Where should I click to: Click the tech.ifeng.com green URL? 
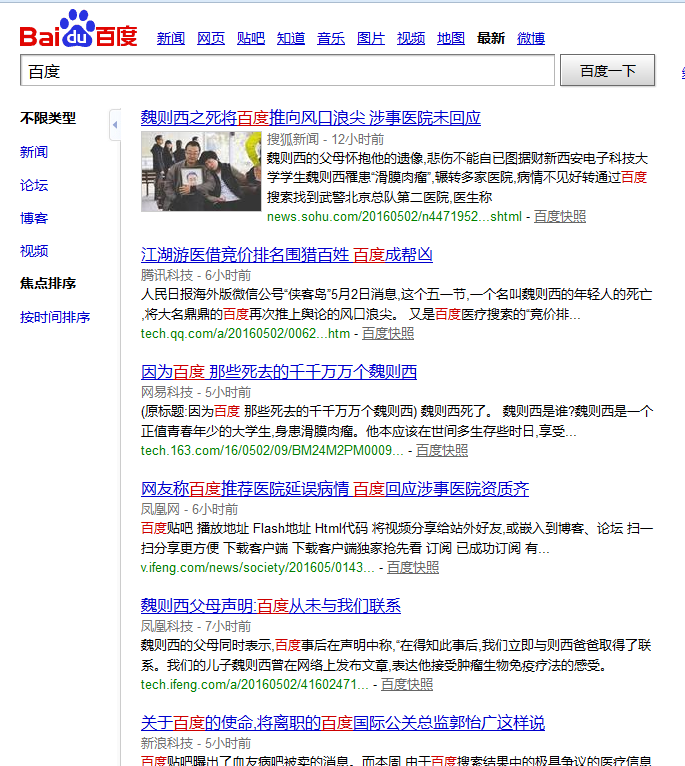tap(255, 684)
